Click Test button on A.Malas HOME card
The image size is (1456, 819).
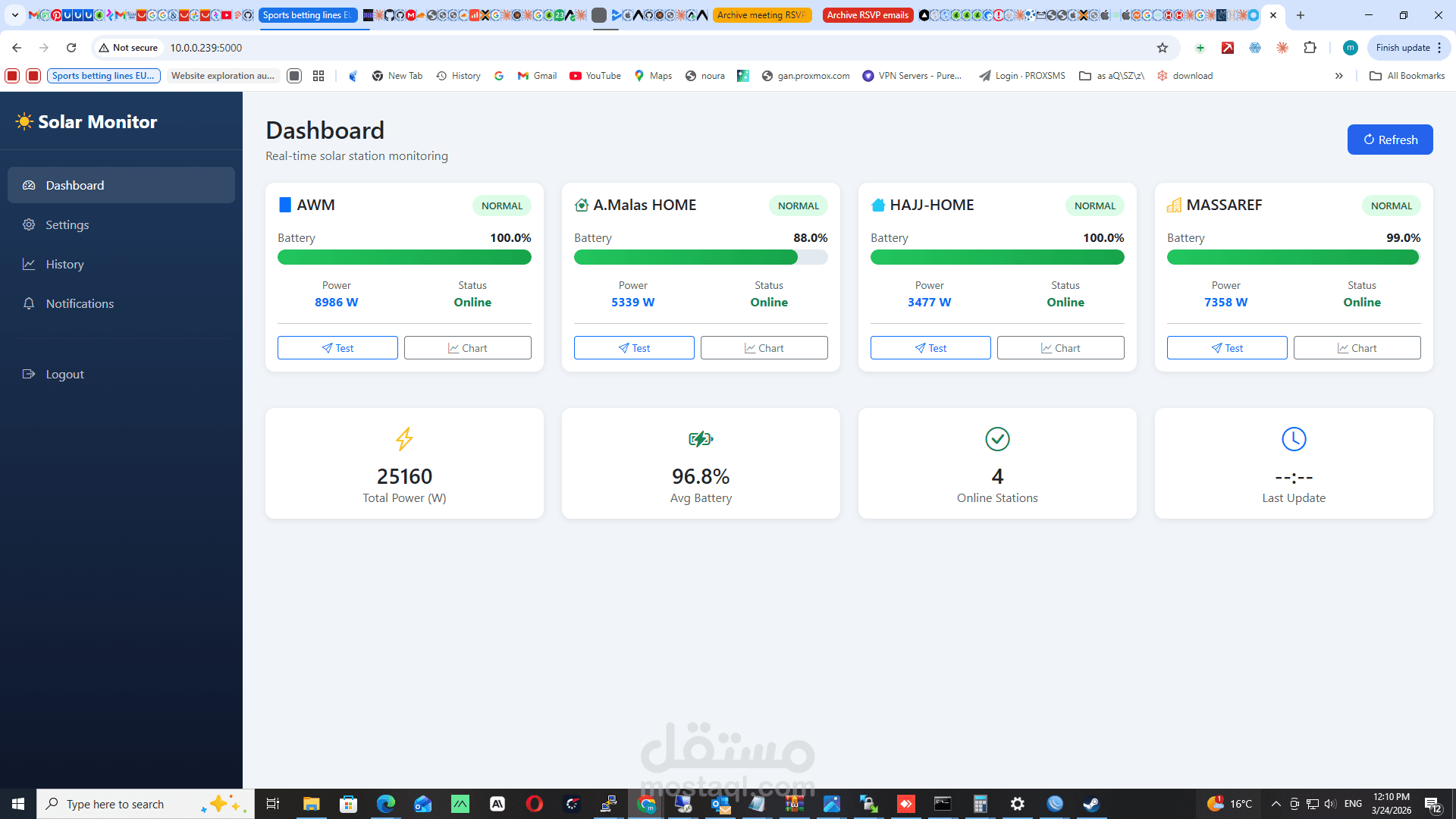634,348
